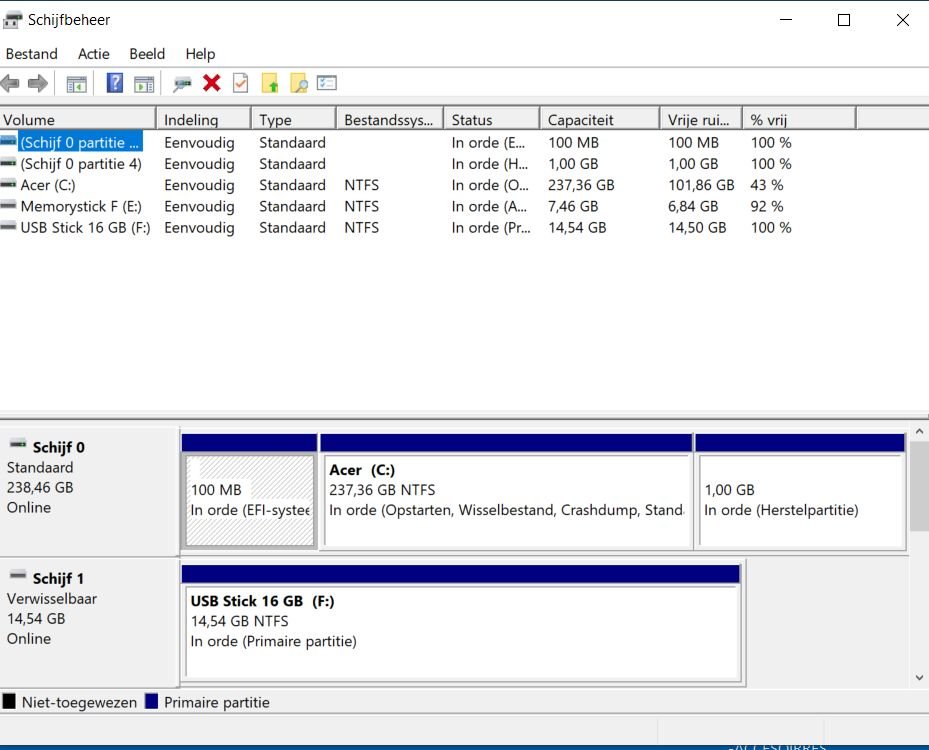
Task: Open the Bestand menu
Action: 32,54
